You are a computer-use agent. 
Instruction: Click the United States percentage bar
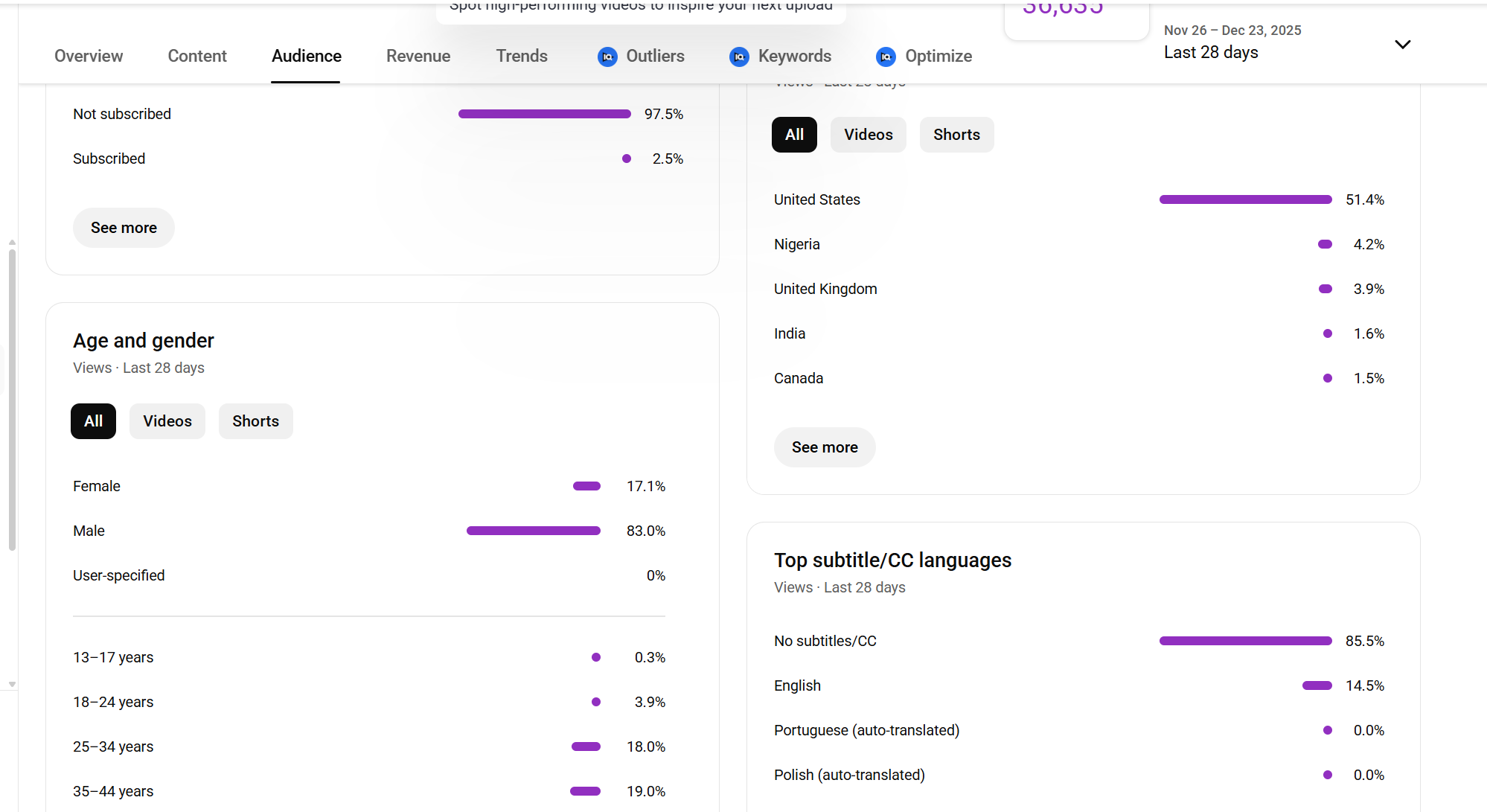coord(1245,199)
